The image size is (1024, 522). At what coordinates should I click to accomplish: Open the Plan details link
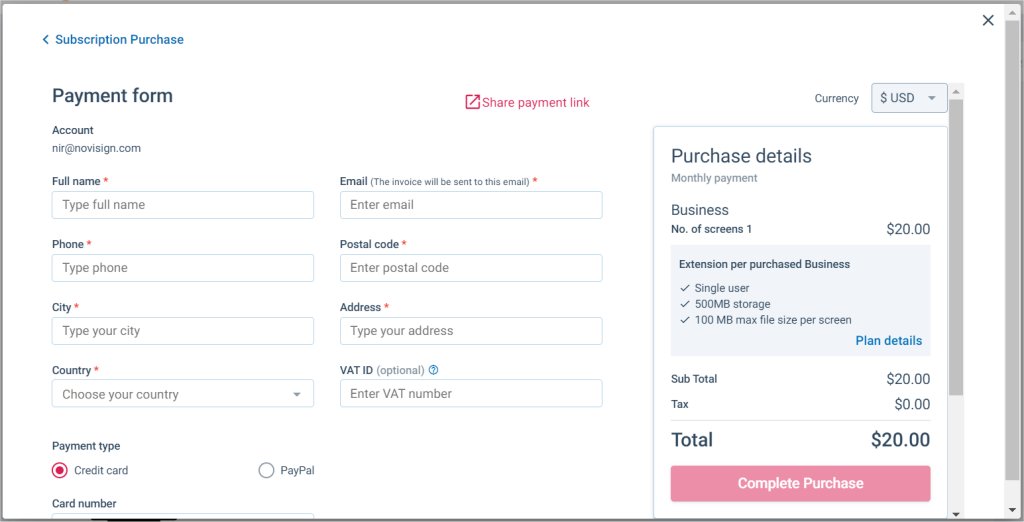[x=888, y=340]
